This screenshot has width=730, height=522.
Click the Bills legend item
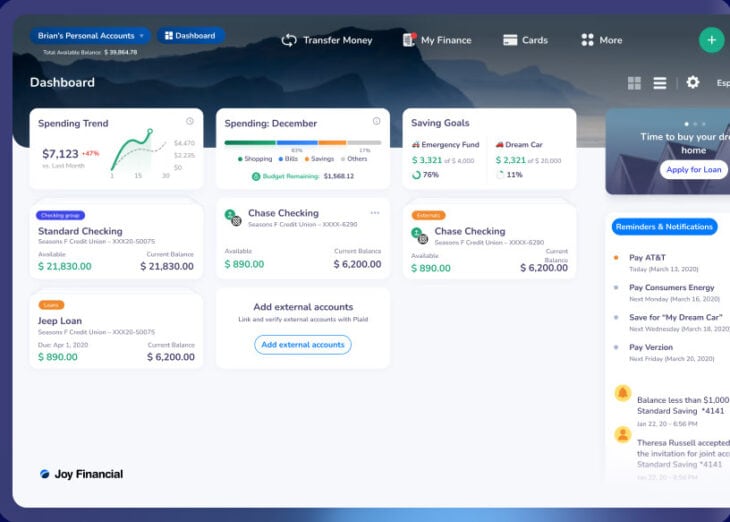click(288, 159)
